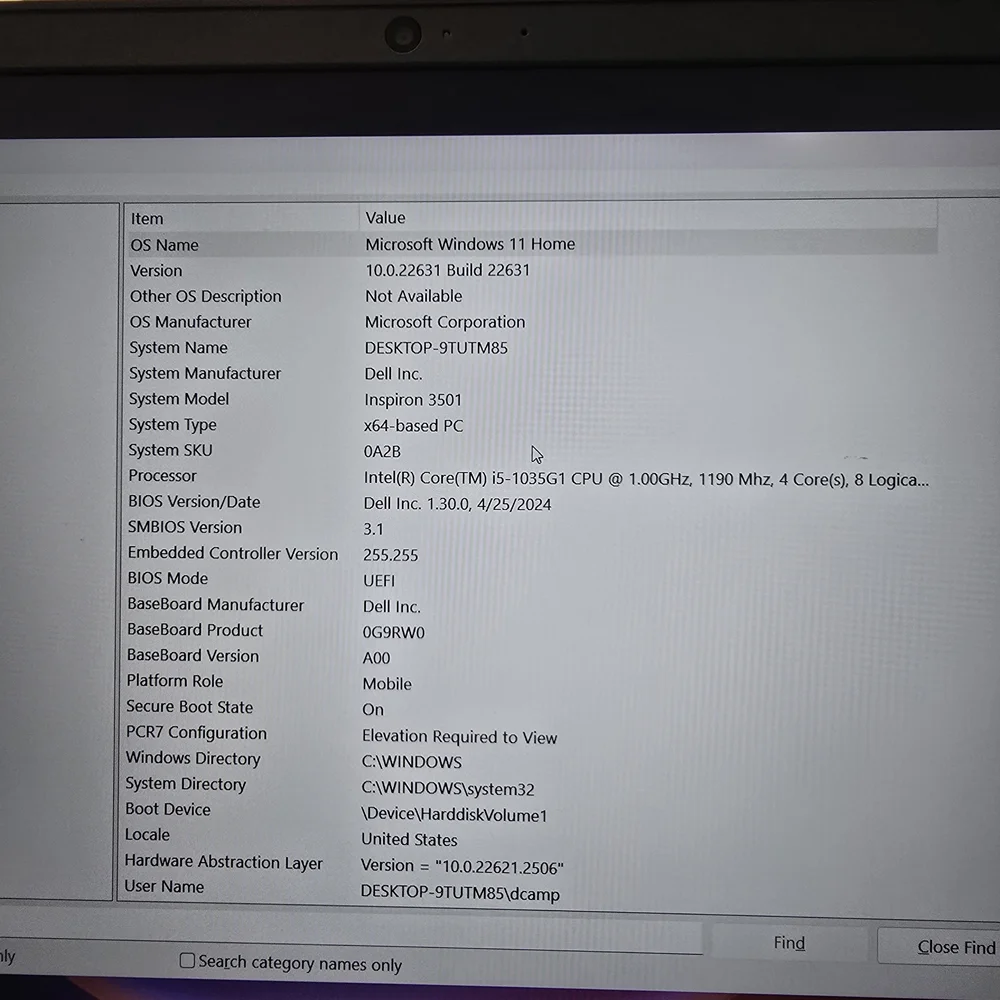Select the Processor row label
Screen dimensions: 1000x1000
click(162, 476)
